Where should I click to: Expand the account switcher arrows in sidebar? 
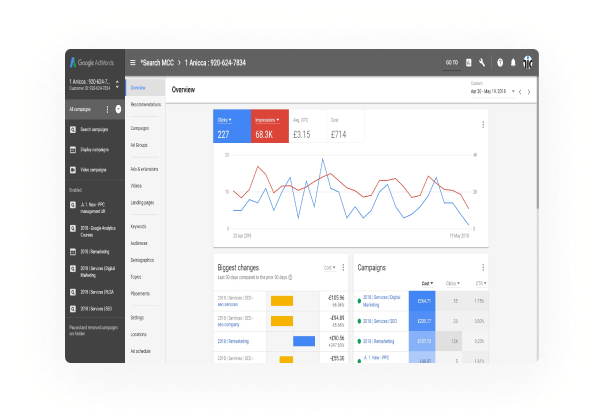pos(117,85)
